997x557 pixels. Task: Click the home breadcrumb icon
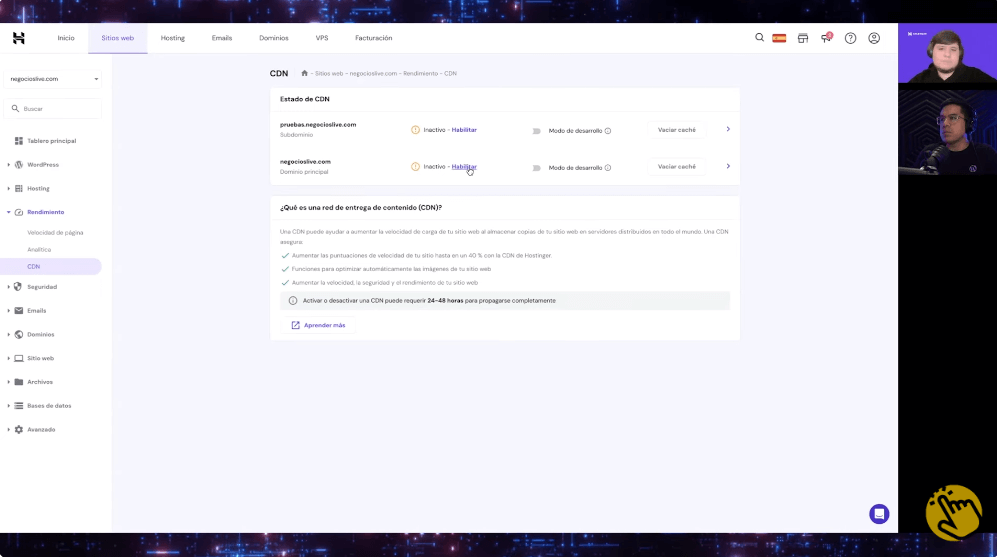click(x=305, y=73)
